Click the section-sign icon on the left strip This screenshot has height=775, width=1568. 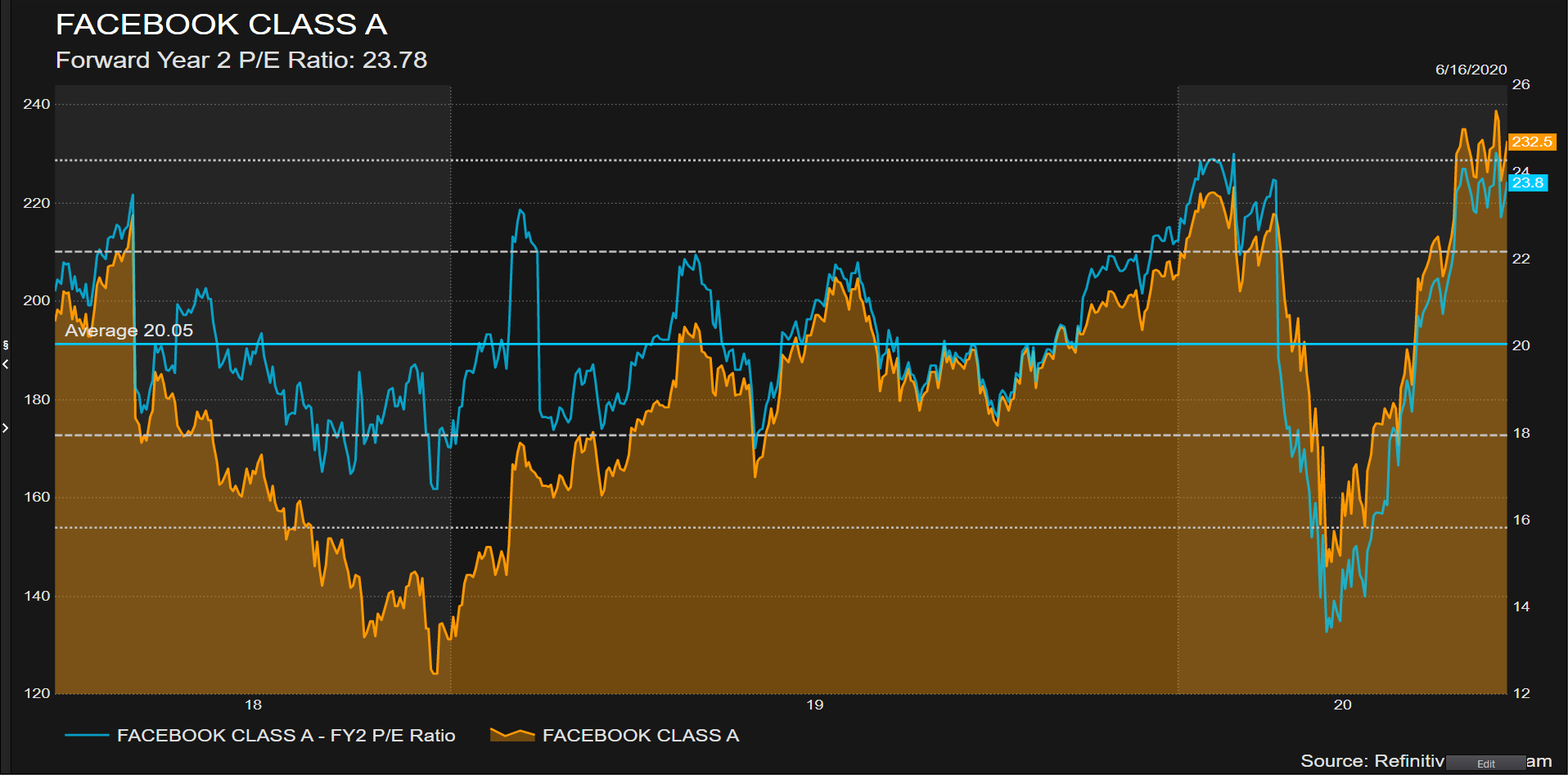(x=6, y=345)
